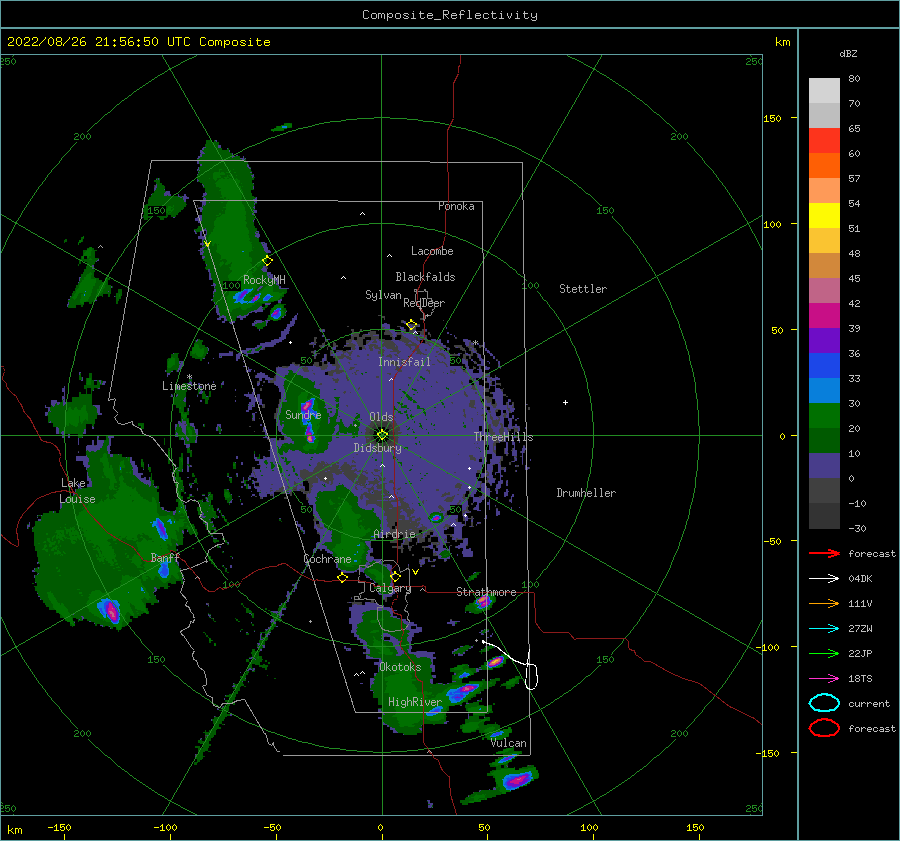Image resolution: width=900 pixels, height=841 pixels.
Task: Click the Stettler label on the map
Action: pyautogui.click(x=583, y=289)
